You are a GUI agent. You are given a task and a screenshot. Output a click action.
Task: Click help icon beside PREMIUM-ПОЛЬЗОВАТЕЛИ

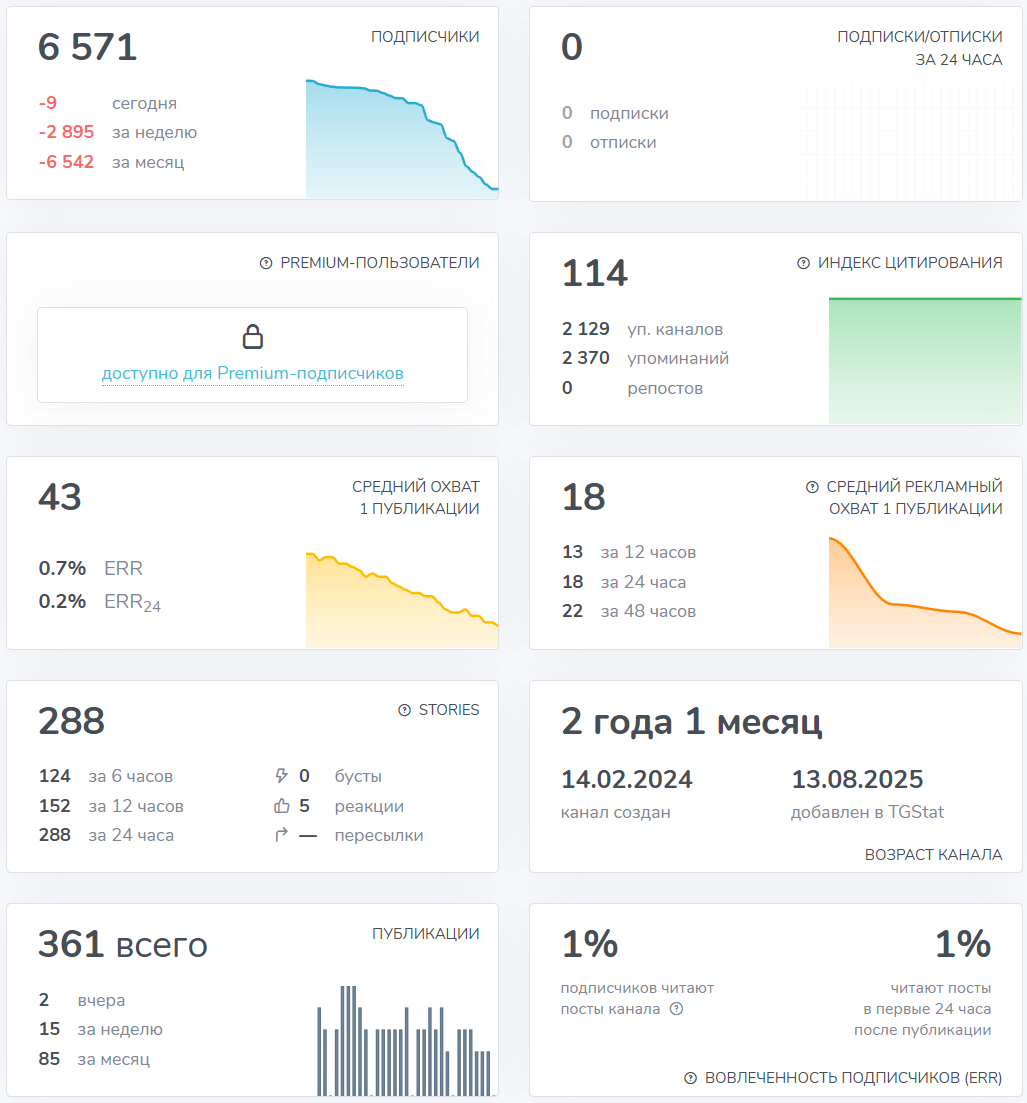pos(266,263)
